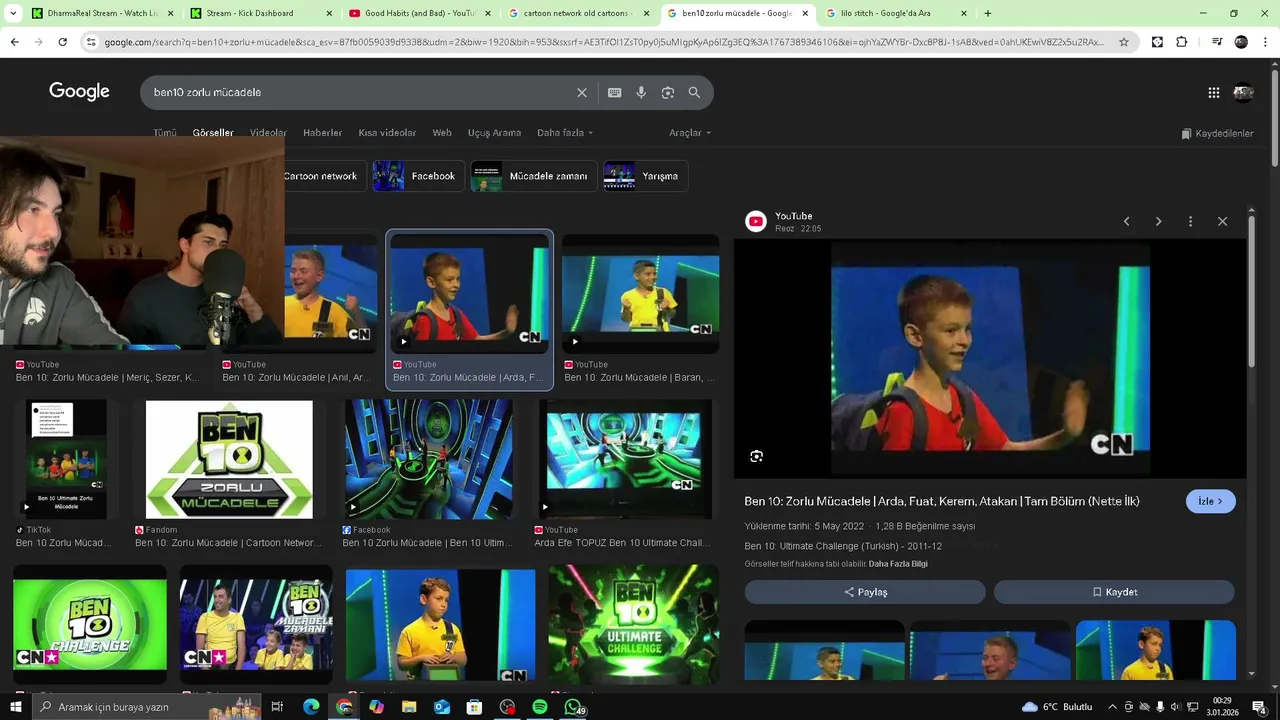Click the 'Kaydet' save button
1280x720 pixels.
coord(1114,592)
